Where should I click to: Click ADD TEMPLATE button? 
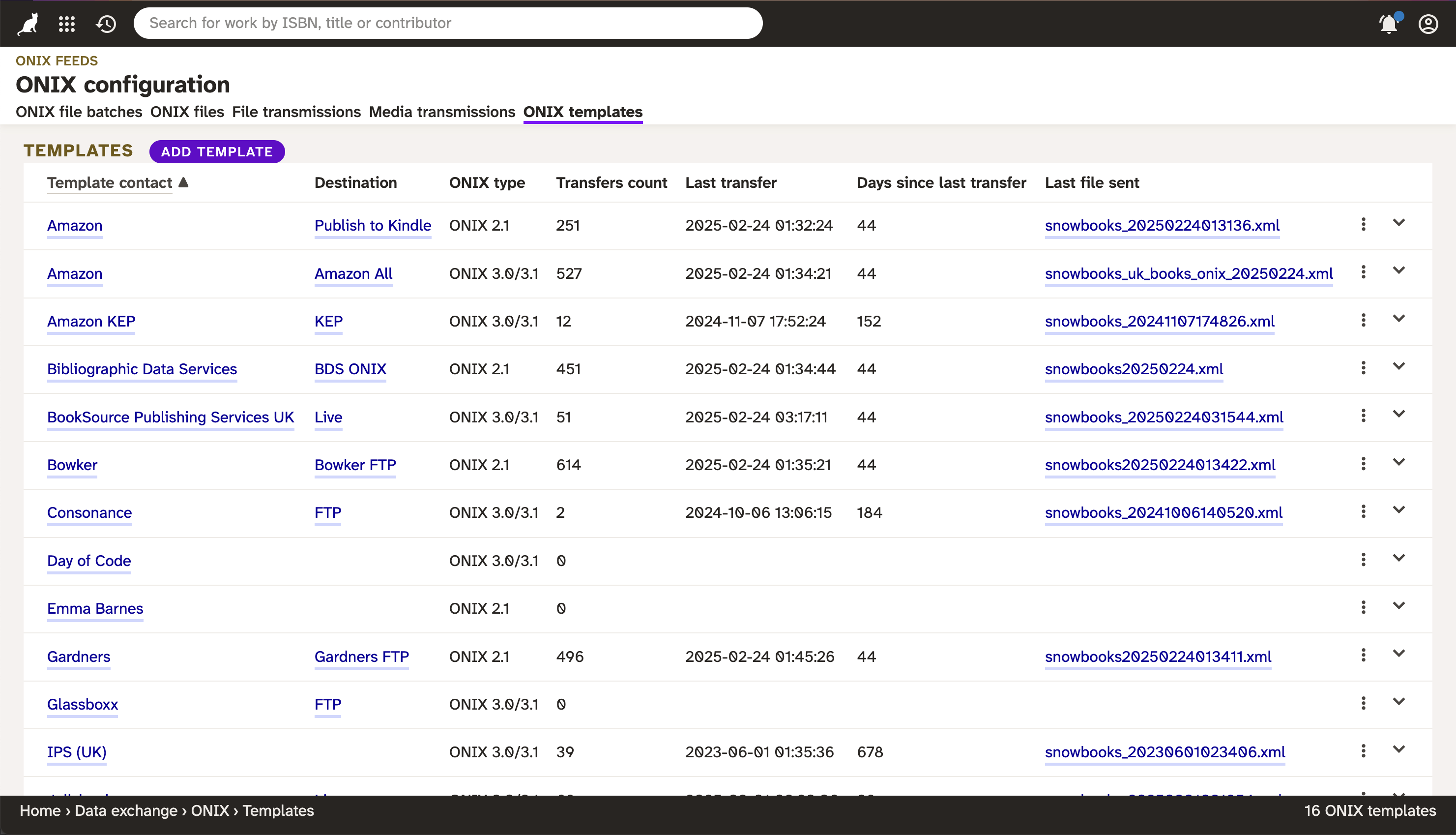pyautogui.click(x=215, y=151)
